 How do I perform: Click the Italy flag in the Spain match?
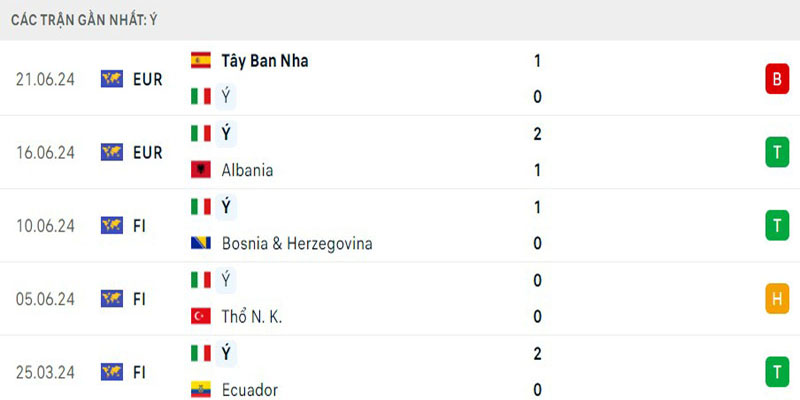pyautogui.click(x=201, y=96)
